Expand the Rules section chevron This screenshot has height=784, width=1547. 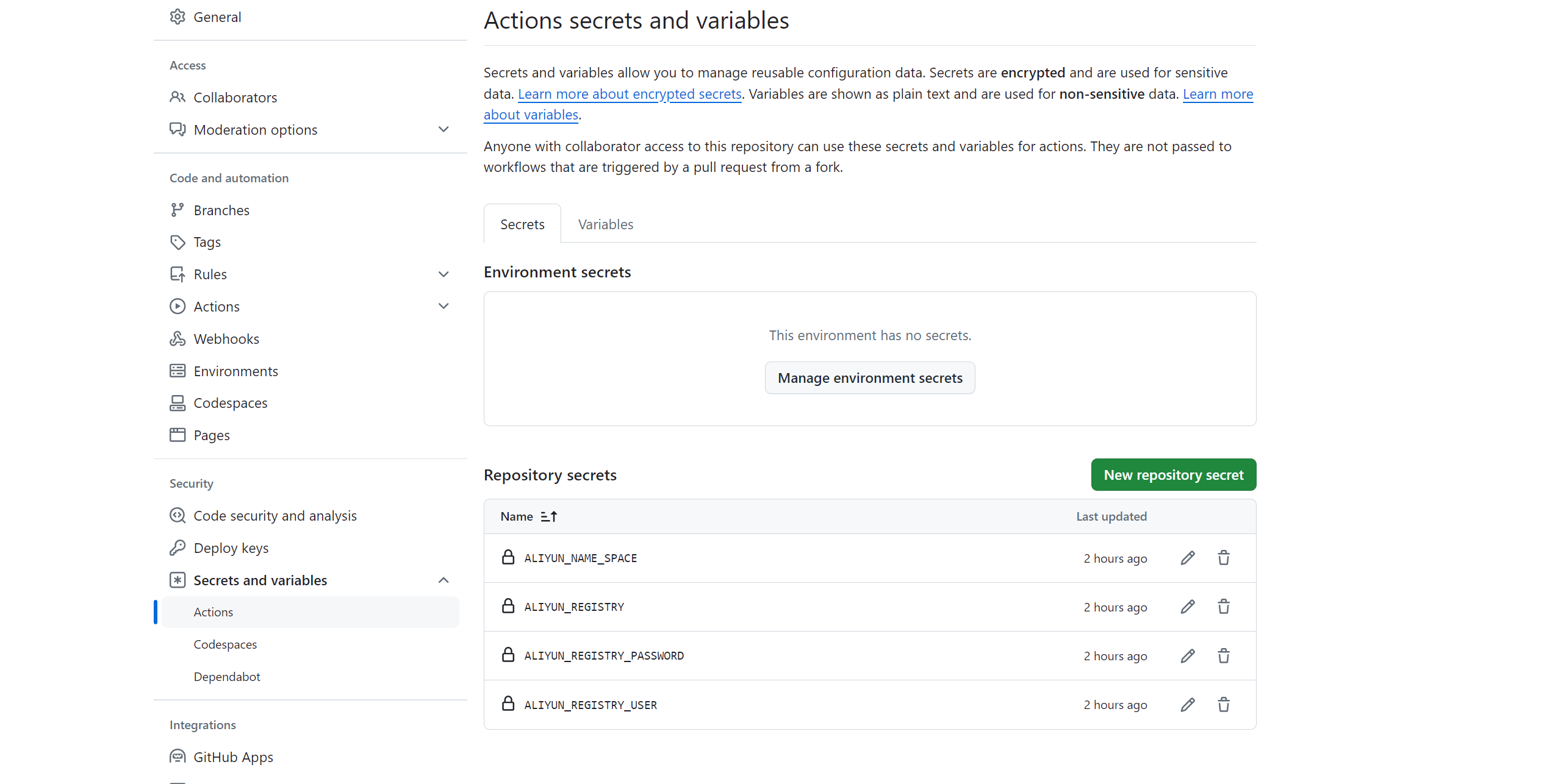pos(443,274)
